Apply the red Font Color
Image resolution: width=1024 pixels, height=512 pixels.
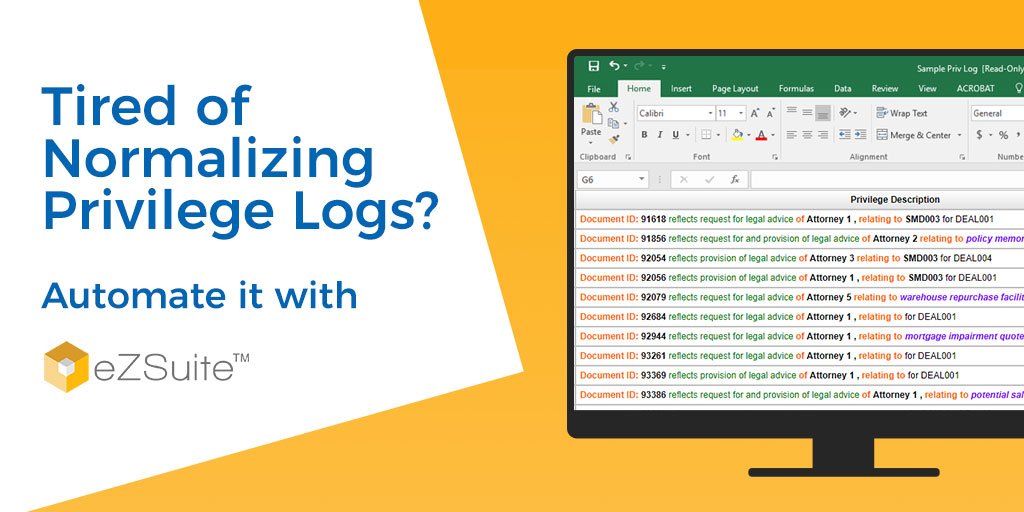pos(761,135)
